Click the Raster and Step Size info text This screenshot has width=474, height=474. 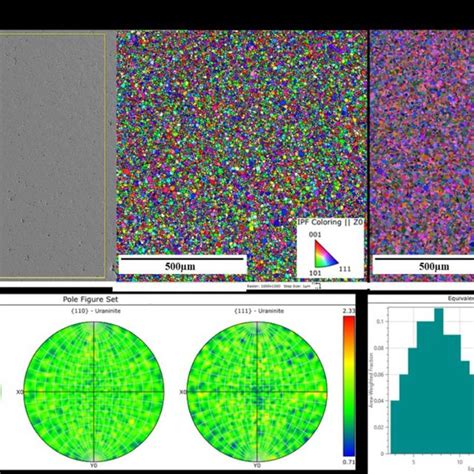click(x=279, y=286)
